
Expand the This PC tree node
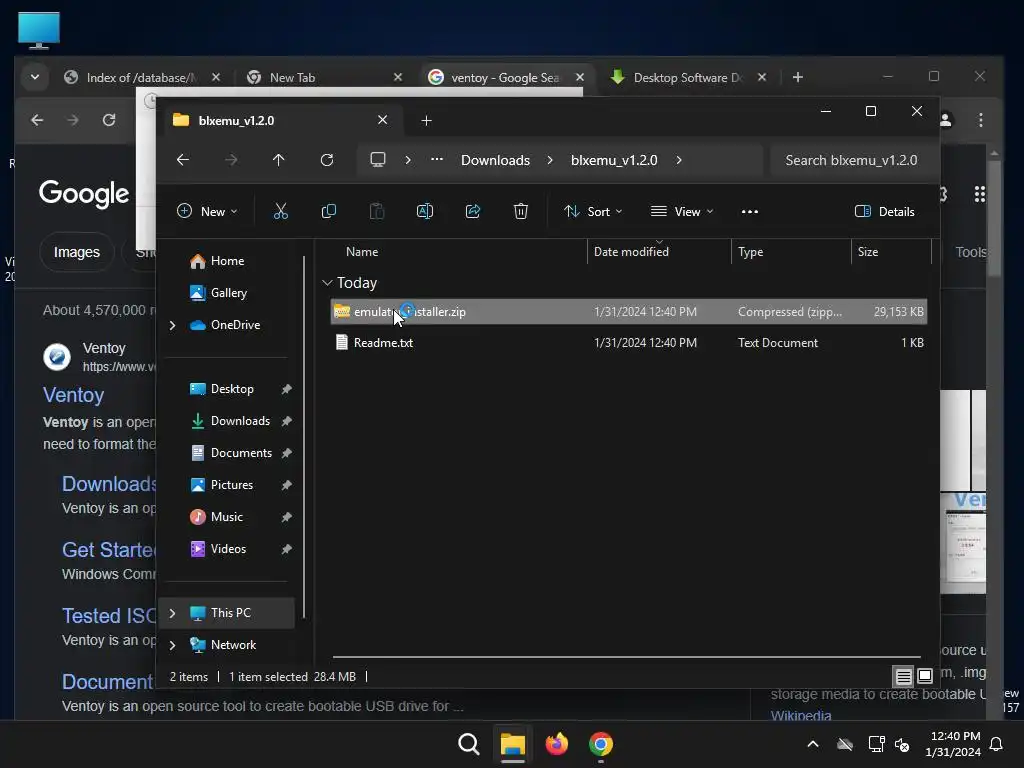tap(172, 613)
